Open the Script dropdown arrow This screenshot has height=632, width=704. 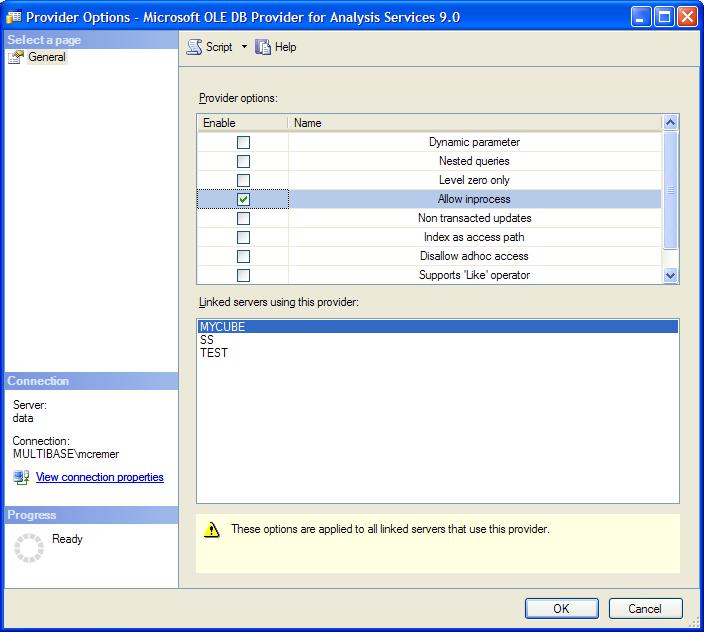pos(244,47)
